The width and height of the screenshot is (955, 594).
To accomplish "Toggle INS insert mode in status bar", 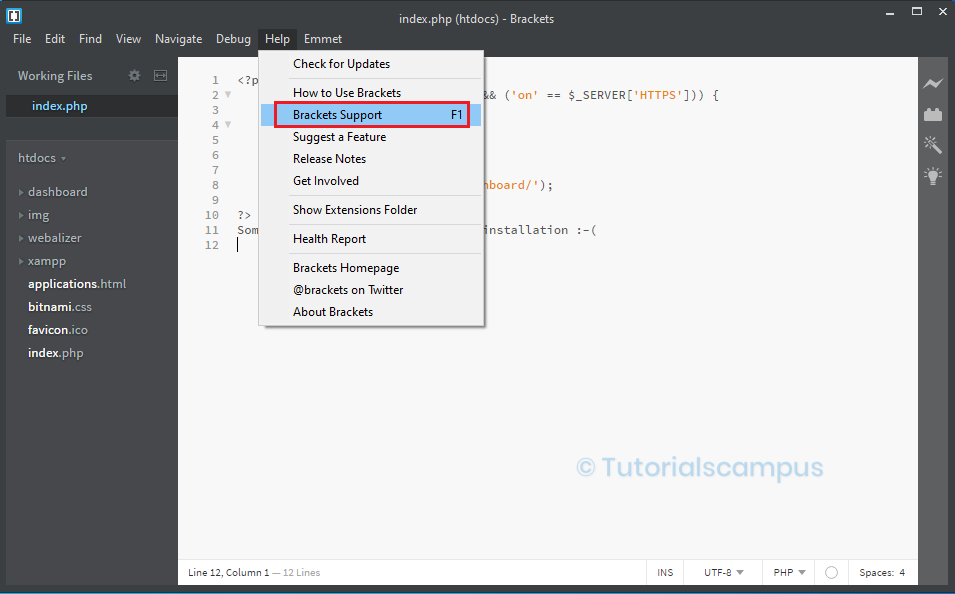I will coord(665,573).
